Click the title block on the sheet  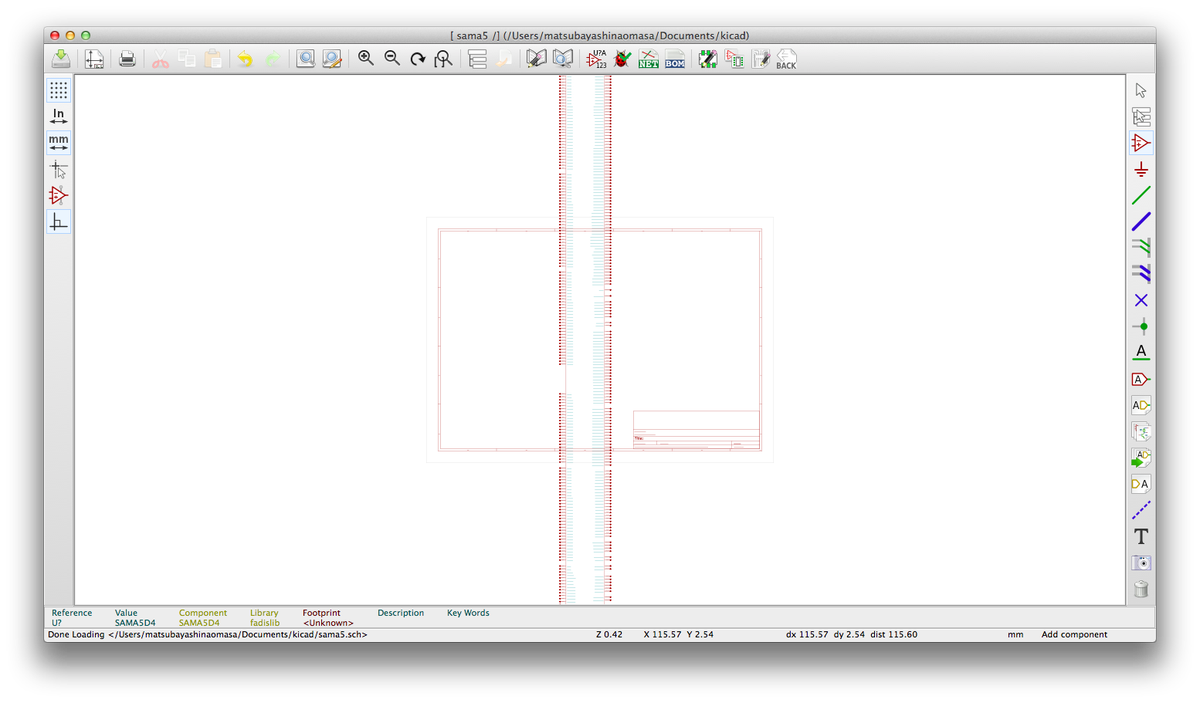click(x=696, y=430)
